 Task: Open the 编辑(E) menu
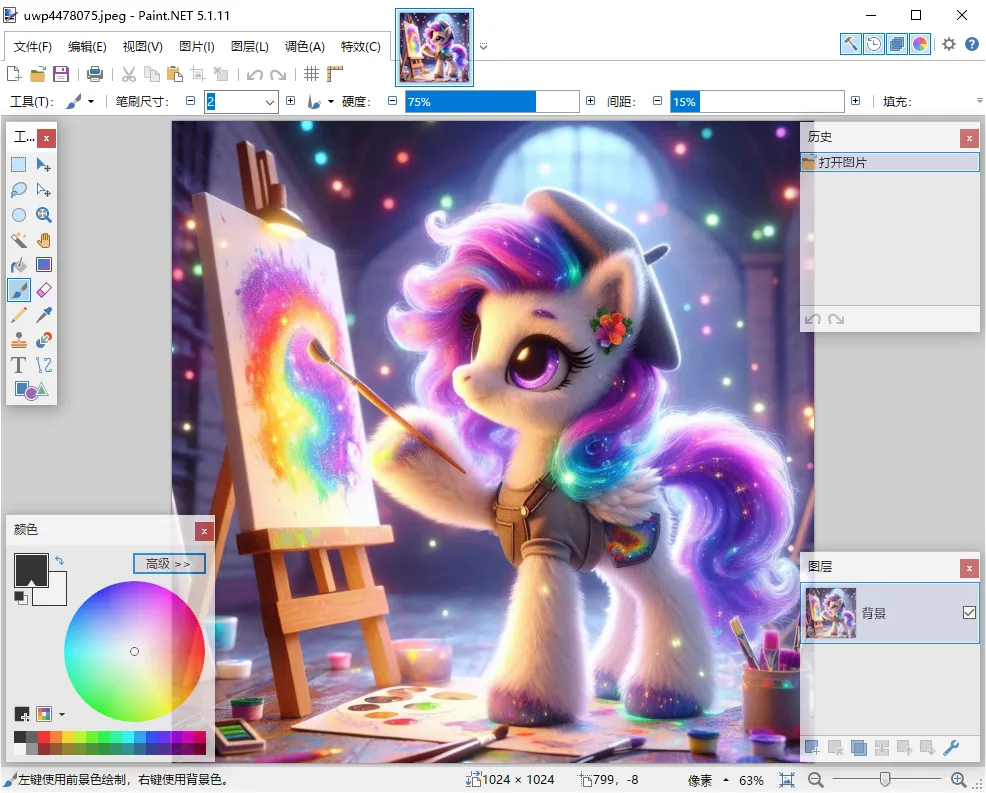87,47
